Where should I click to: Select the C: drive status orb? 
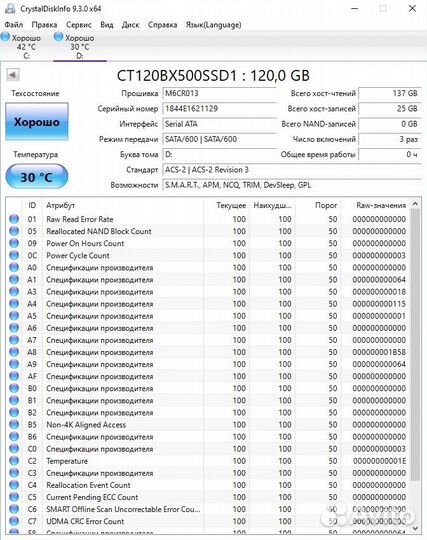coord(5,37)
